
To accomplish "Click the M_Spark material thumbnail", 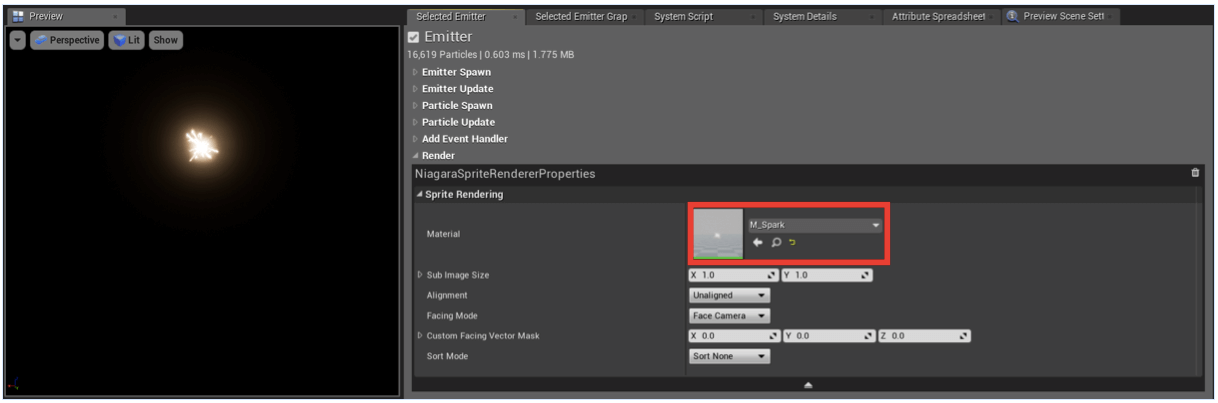I will pyautogui.click(x=718, y=234).
